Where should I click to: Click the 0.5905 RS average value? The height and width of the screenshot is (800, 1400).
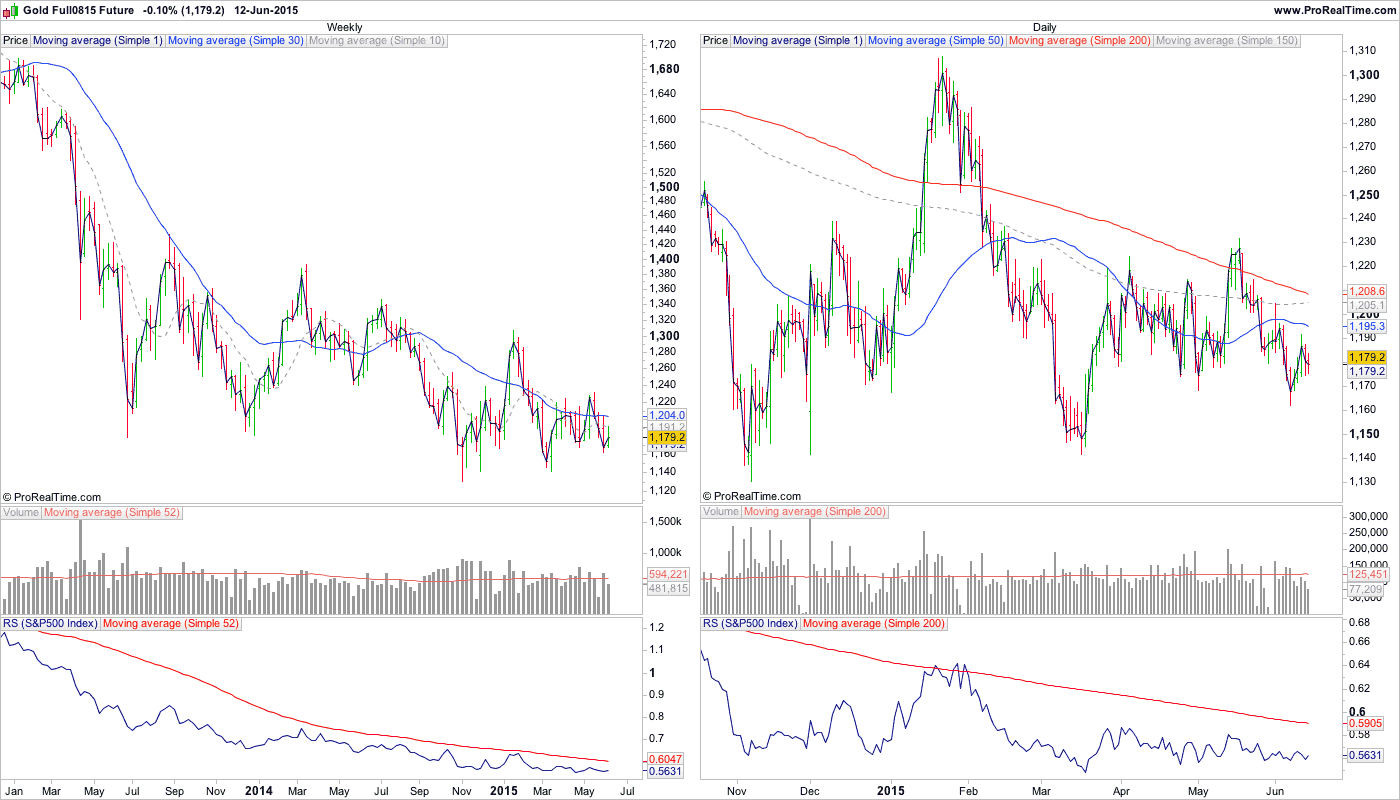[1366, 723]
